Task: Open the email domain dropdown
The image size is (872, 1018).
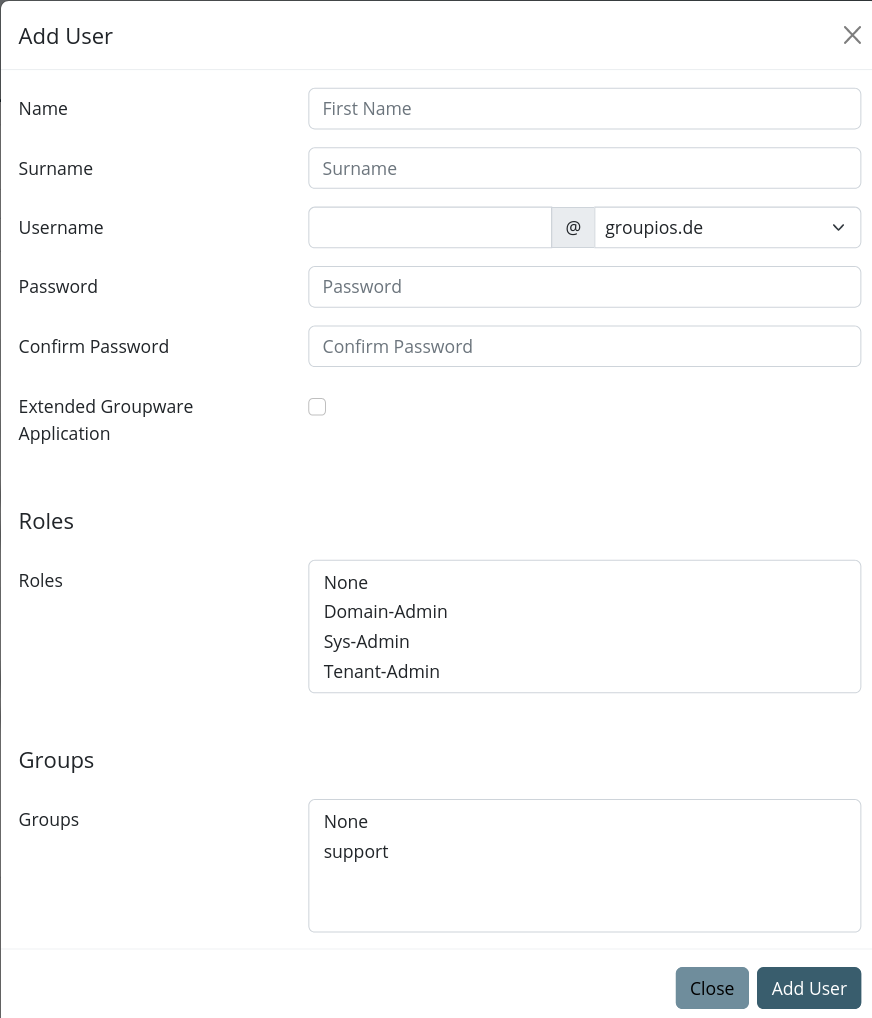Action: click(727, 227)
